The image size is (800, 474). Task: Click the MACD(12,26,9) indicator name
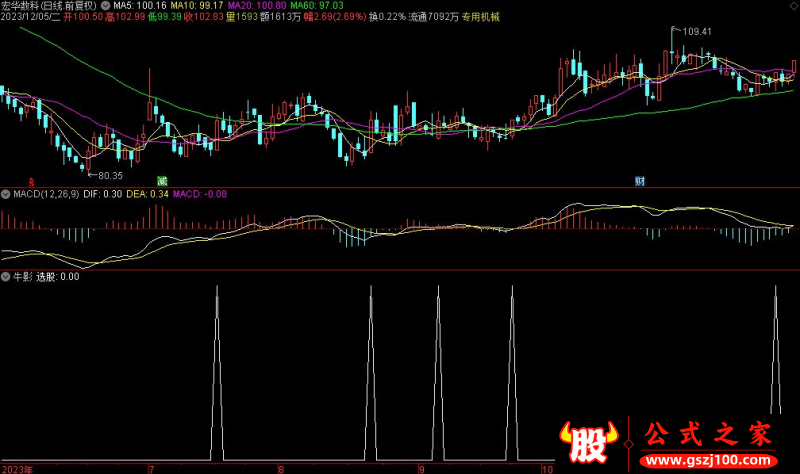[46, 194]
